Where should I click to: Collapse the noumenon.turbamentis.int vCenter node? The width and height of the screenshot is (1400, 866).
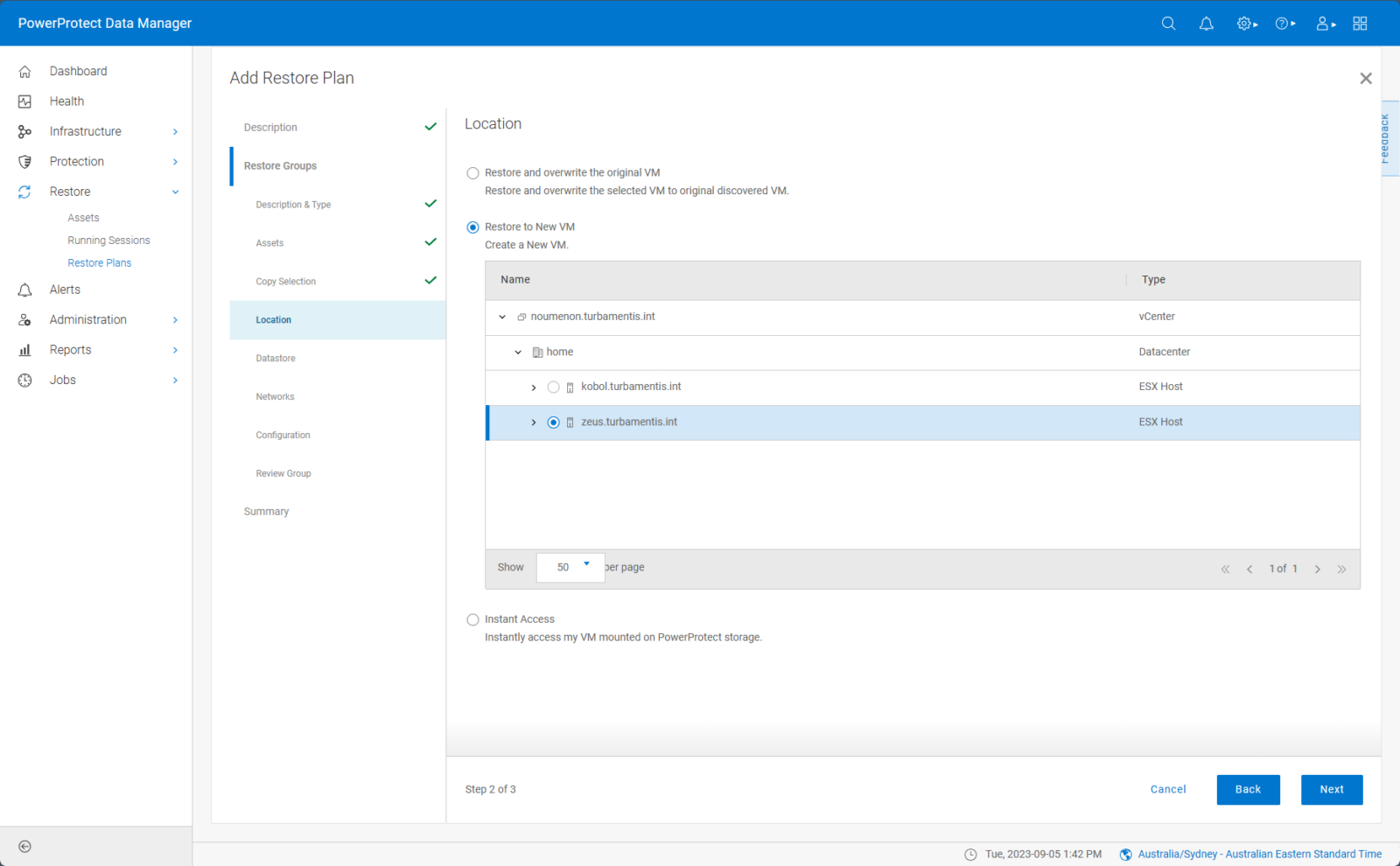(502, 317)
